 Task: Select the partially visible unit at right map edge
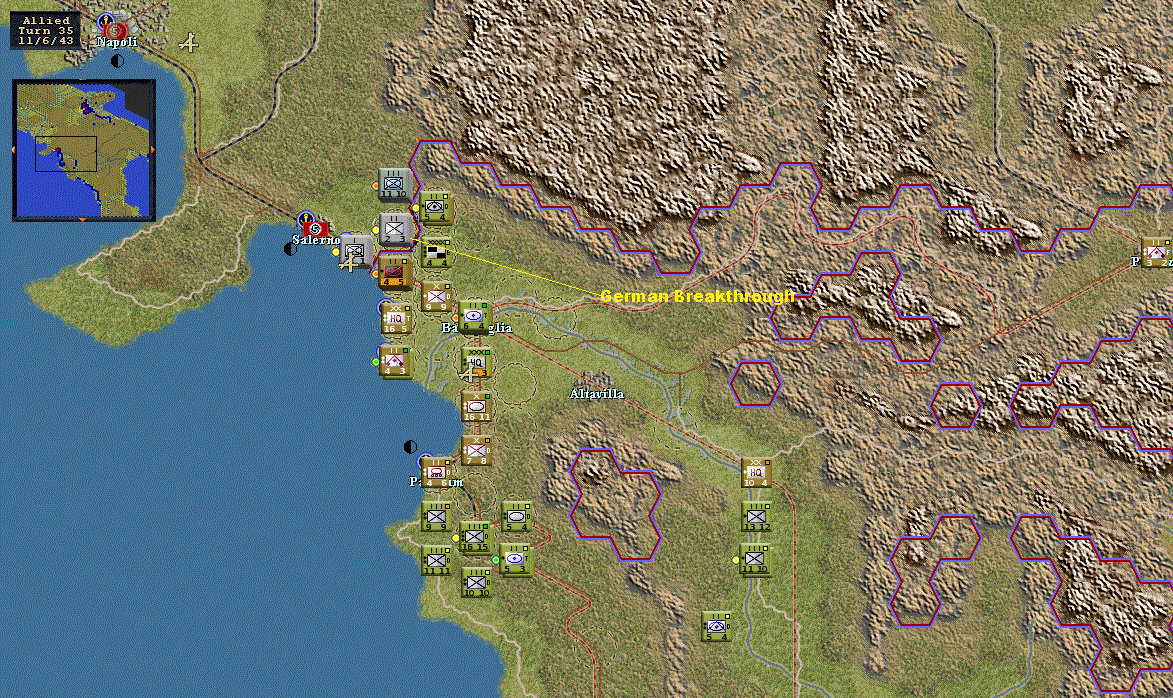coord(1157,253)
